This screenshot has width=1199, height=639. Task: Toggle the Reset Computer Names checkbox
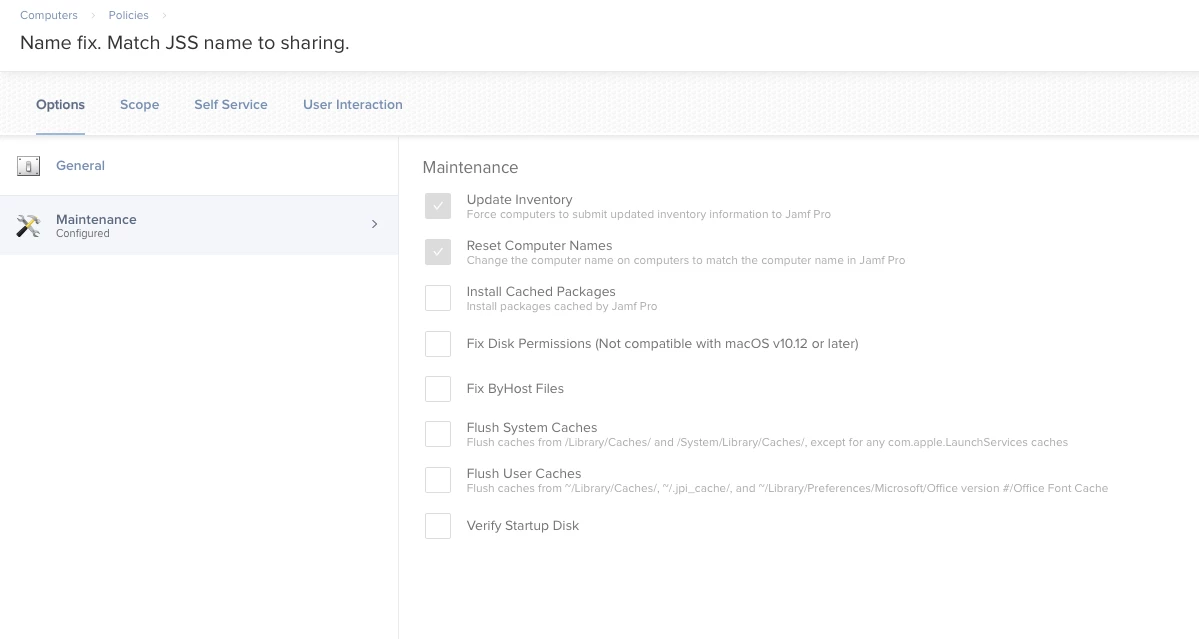pyautogui.click(x=438, y=252)
